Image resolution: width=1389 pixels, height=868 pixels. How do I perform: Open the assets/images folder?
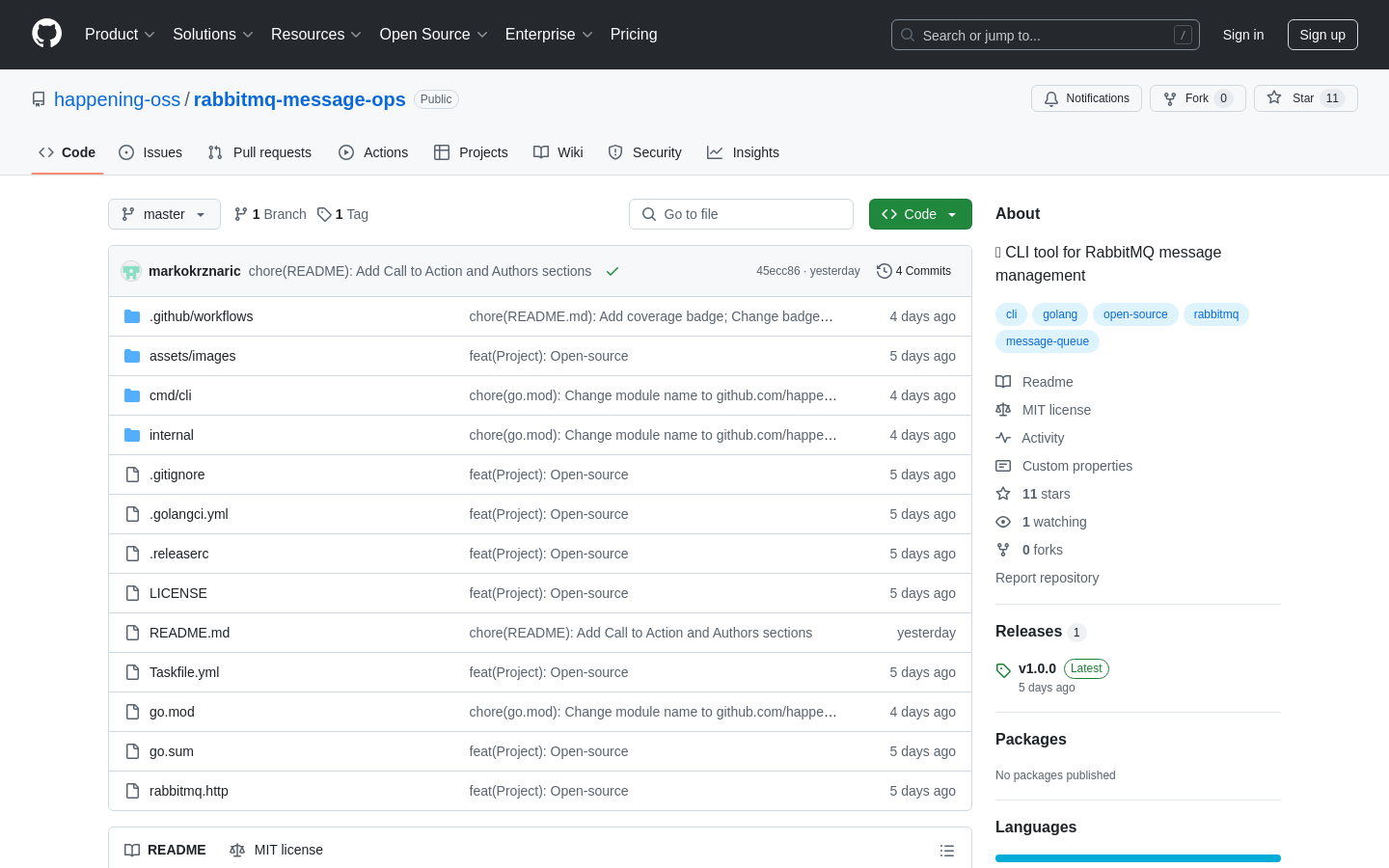point(193,356)
